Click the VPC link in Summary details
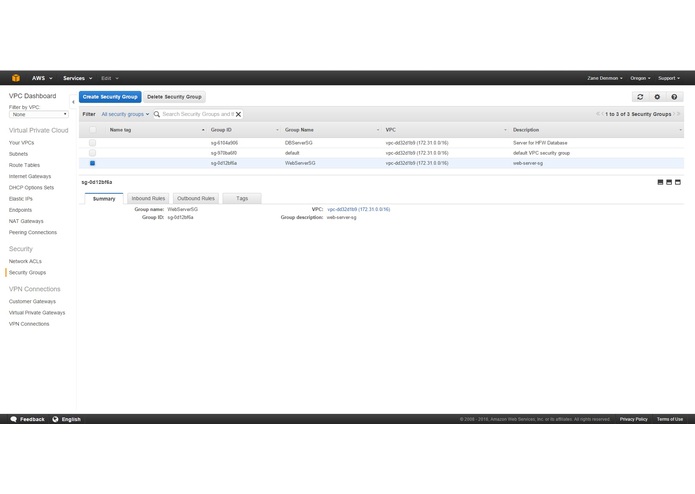 click(x=359, y=209)
